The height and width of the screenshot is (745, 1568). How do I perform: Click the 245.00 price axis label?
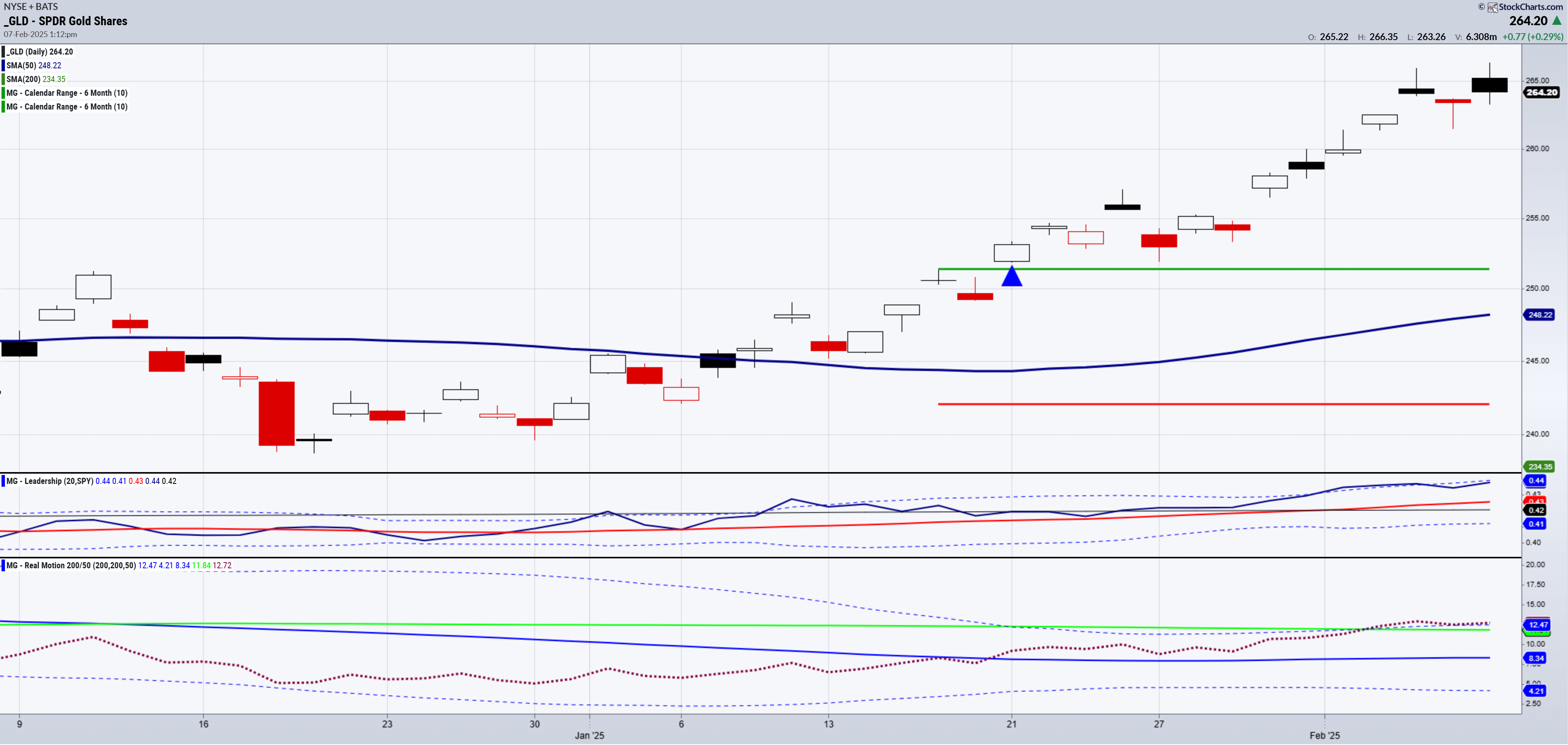[1537, 361]
